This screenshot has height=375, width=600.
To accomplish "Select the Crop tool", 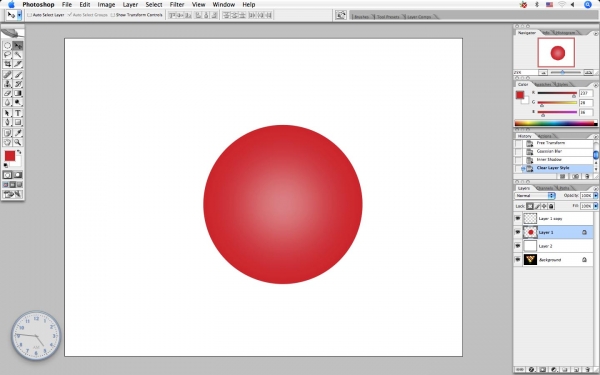I will (x=7, y=64).
